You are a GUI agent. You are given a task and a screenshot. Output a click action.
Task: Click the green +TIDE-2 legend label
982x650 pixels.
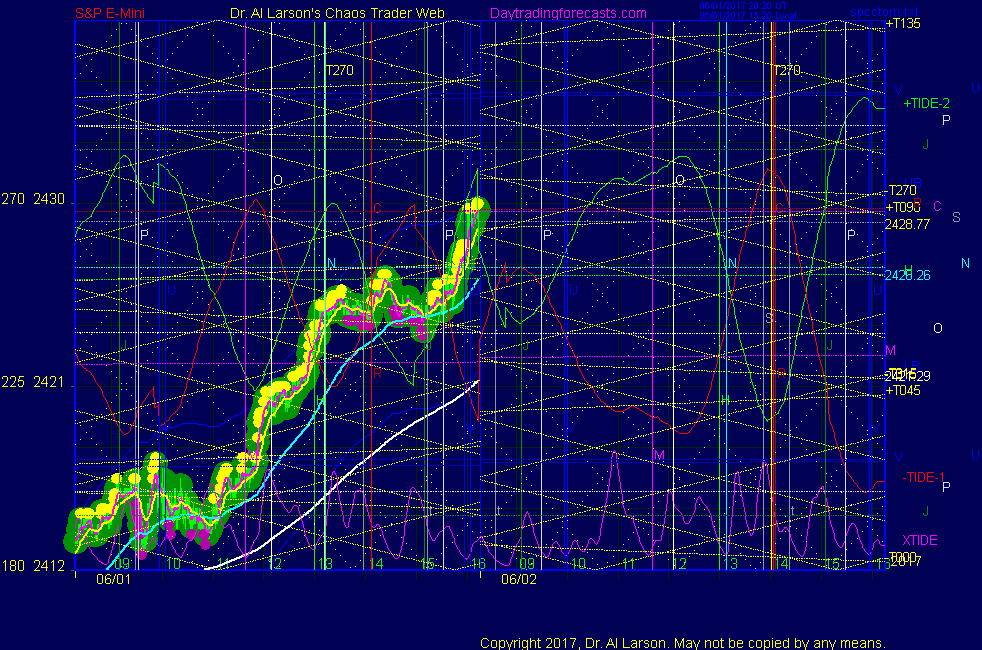point(926,103)
